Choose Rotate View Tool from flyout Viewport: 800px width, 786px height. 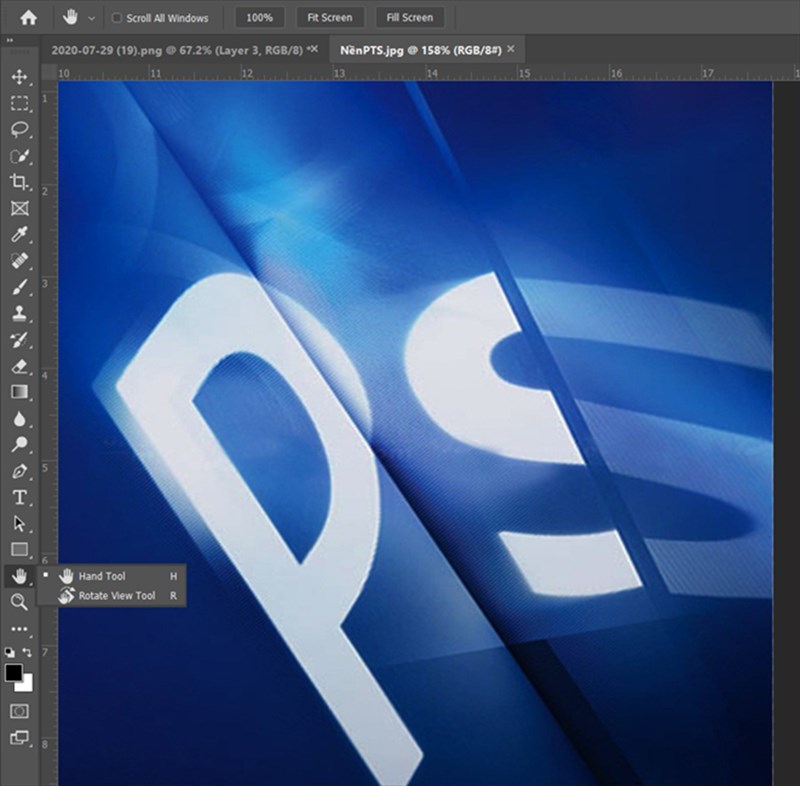[117, 596]
